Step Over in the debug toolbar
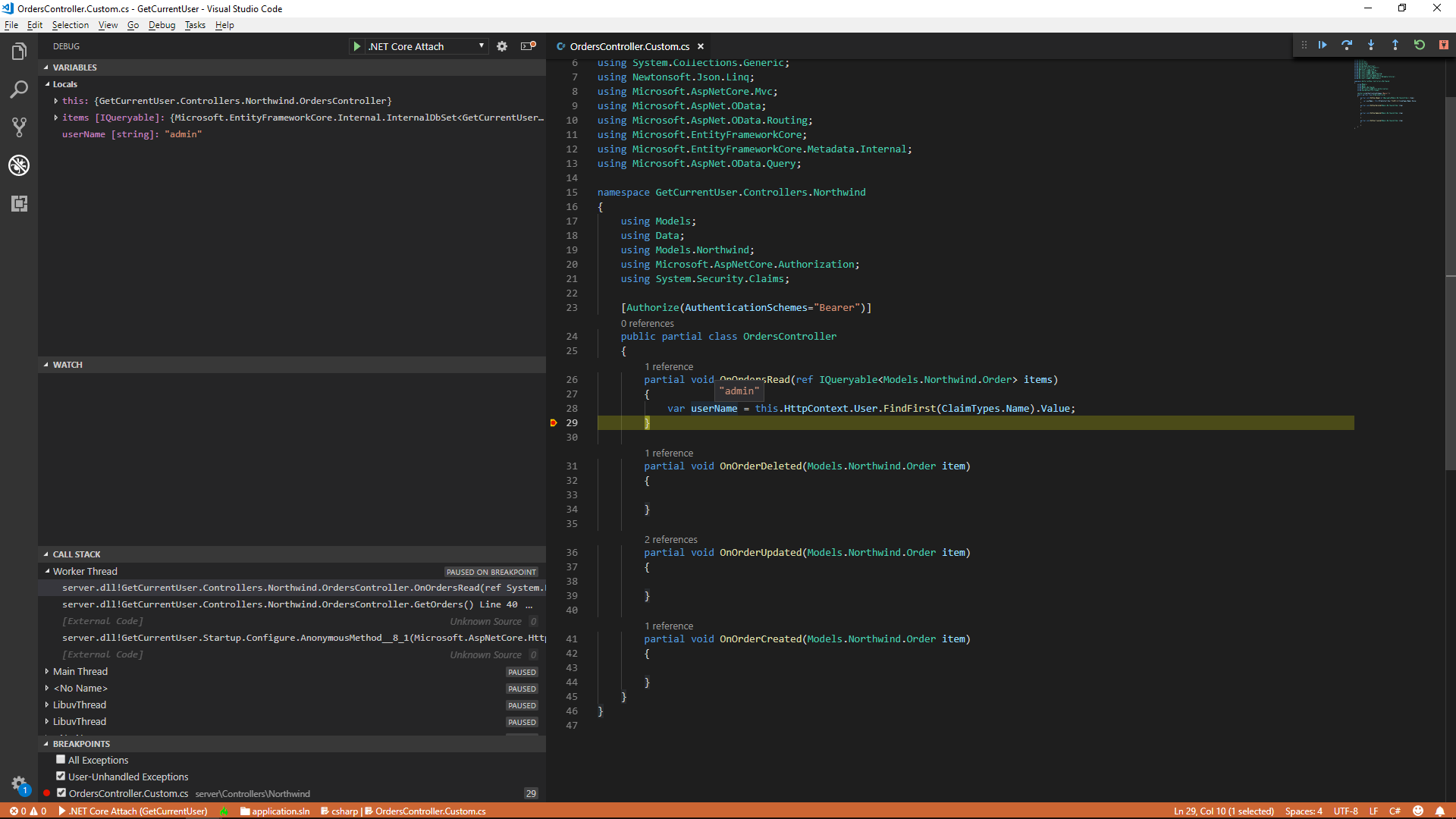Image resolution: width=1456 pixels, height=819 pixels. tap(1347, 45)
